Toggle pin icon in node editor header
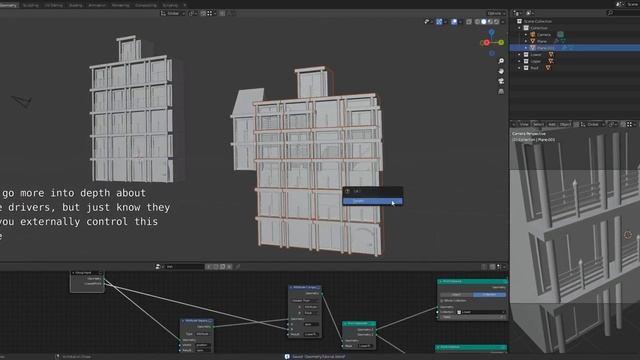The width and height of the screenshot is (640, 360). point(238,267)
